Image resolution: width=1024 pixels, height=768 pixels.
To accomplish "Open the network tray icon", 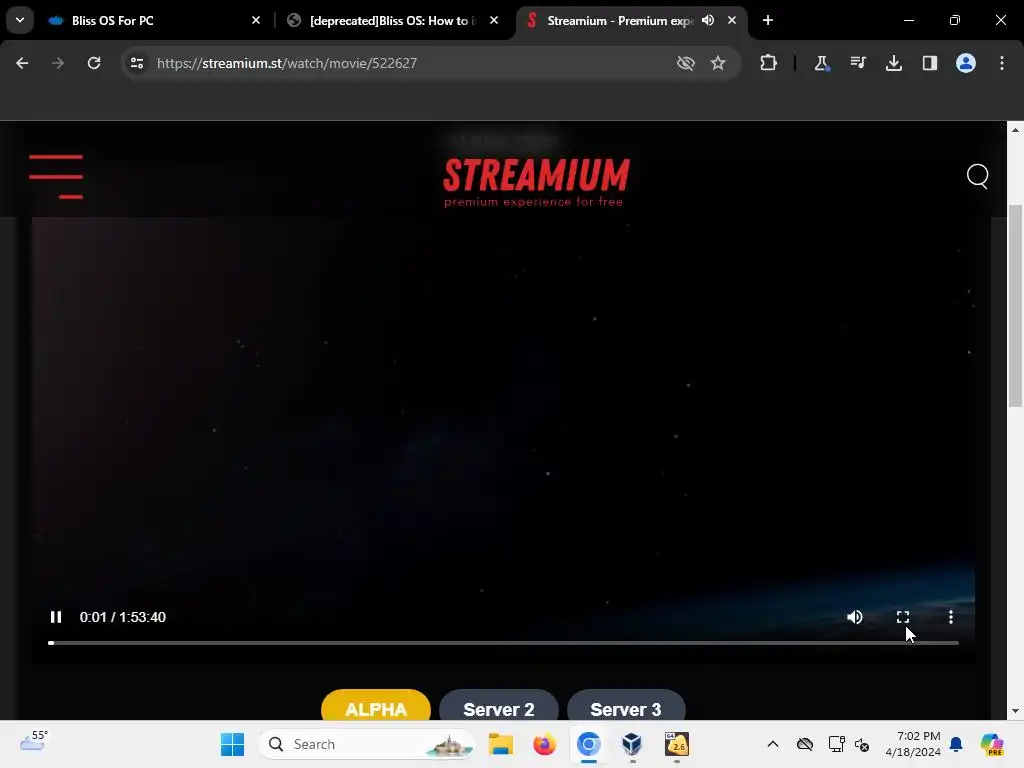I will [836, 744].
